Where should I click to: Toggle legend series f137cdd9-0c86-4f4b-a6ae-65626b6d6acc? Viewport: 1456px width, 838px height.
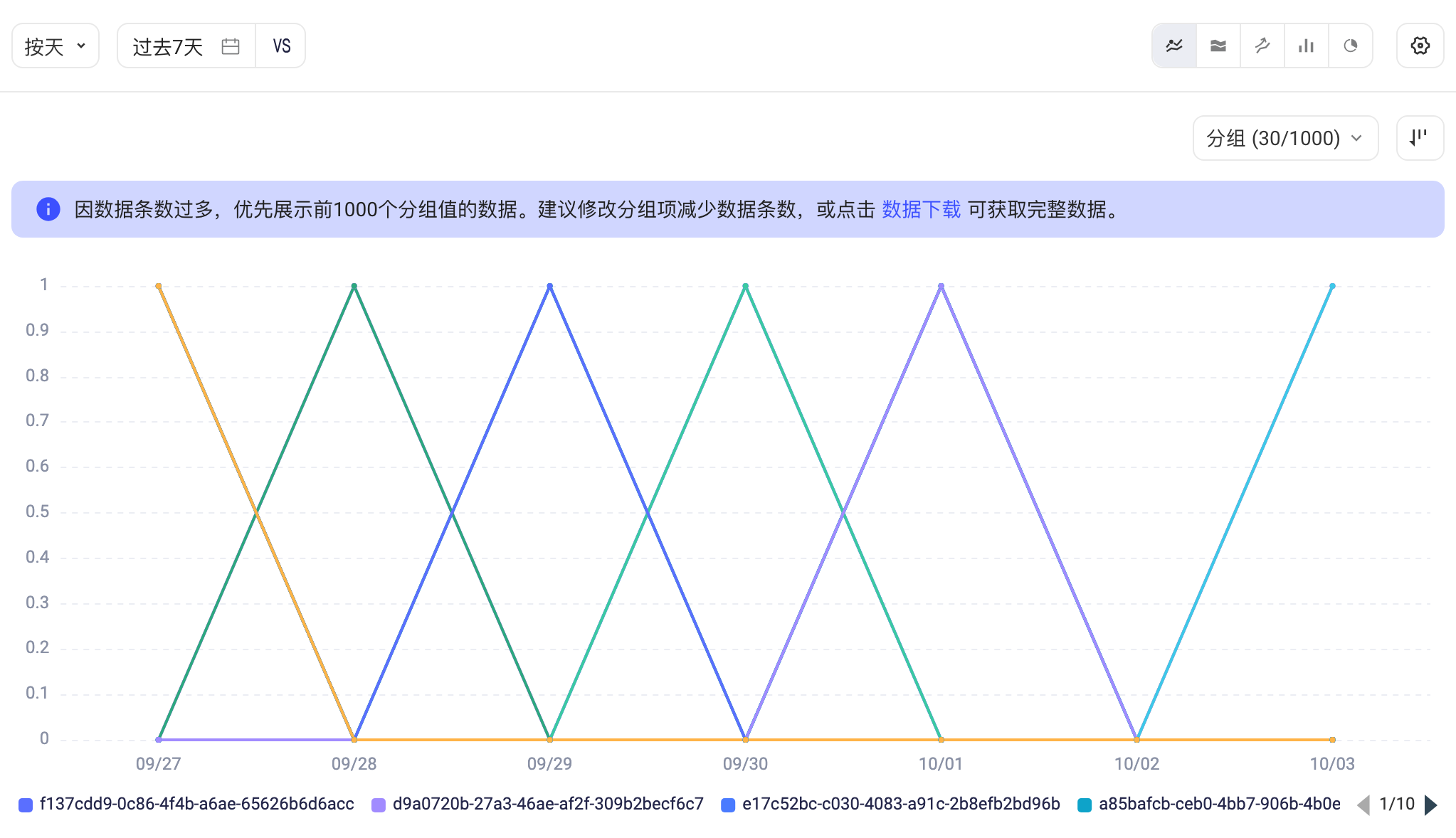pyautogui.click(x=186, y=804)
